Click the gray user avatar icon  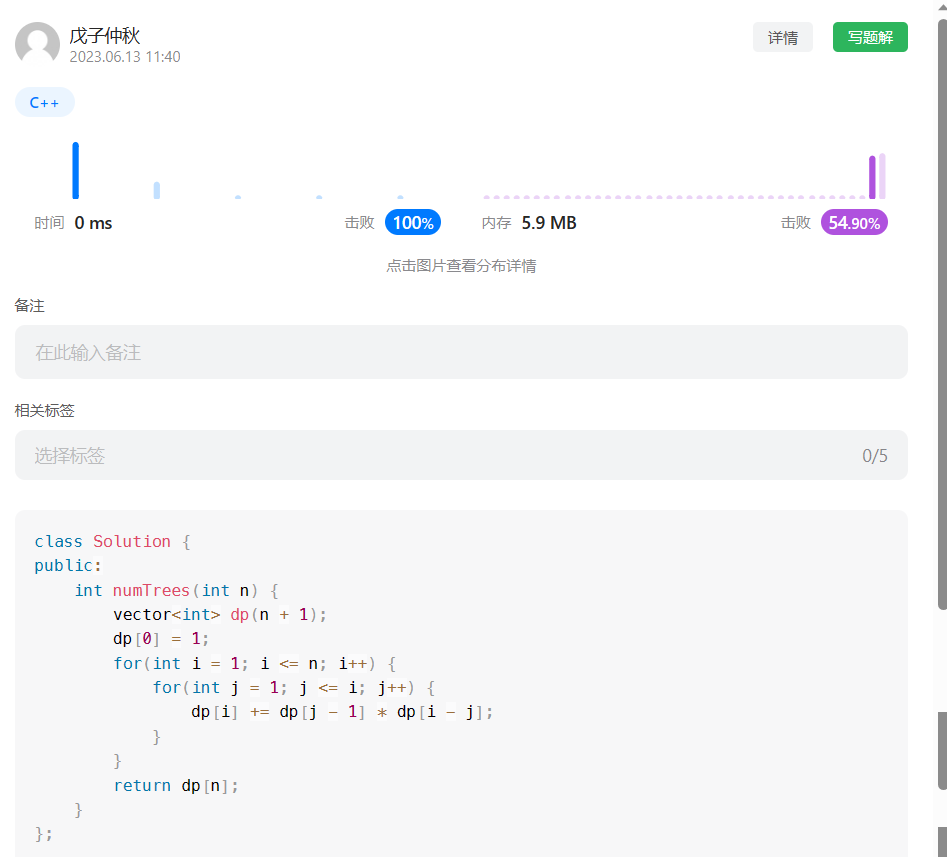tap(37, 45)
